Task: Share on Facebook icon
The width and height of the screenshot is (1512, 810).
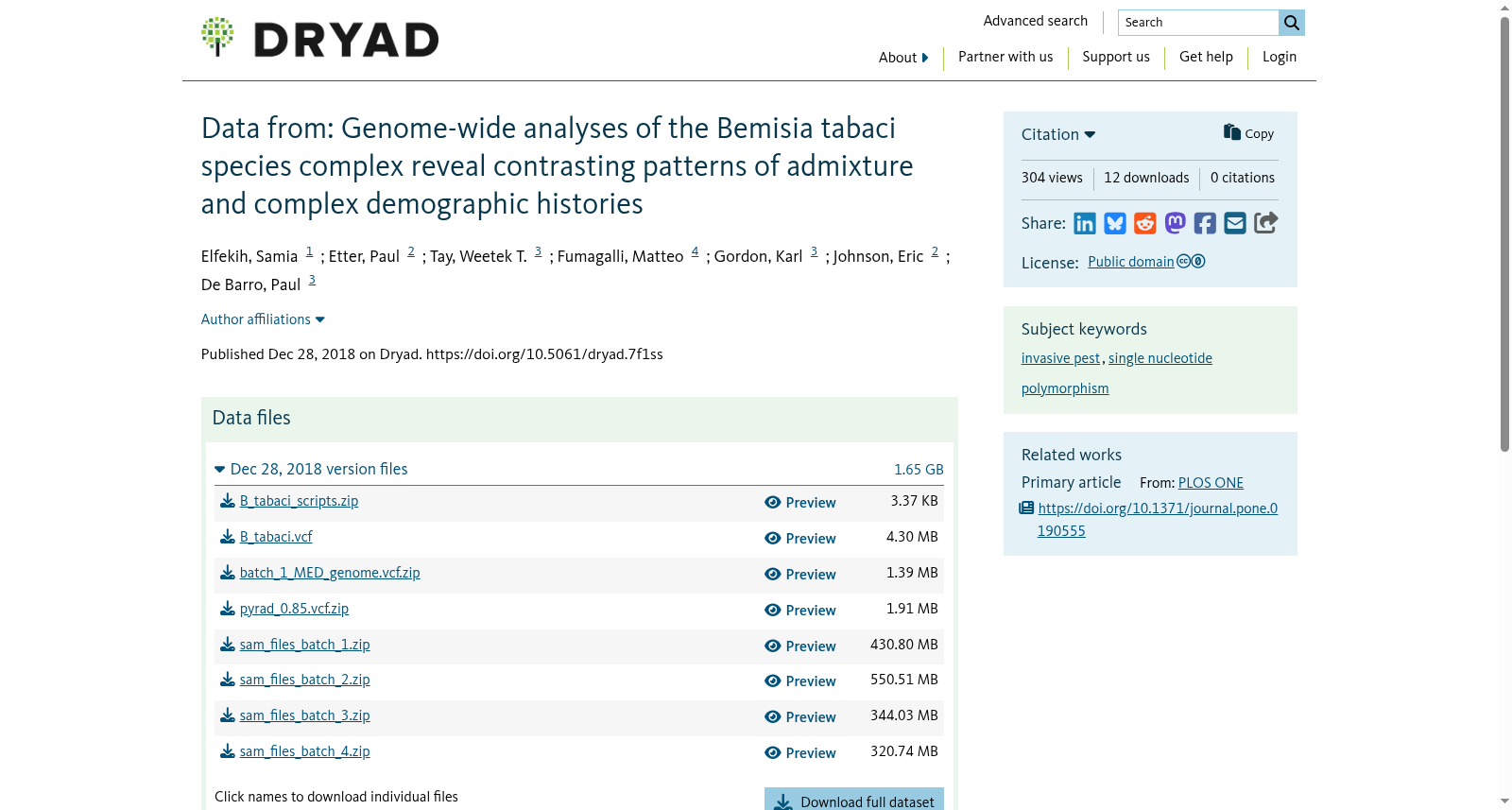Action: point(1205,223)
